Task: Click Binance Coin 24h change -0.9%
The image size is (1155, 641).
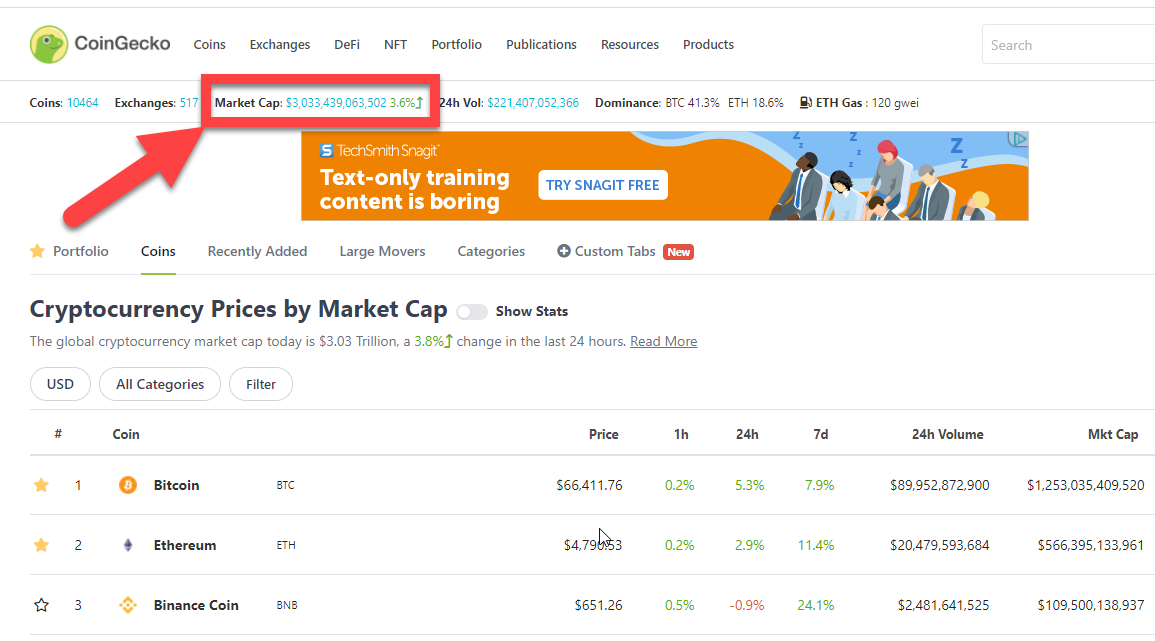Action: [747, 605]
